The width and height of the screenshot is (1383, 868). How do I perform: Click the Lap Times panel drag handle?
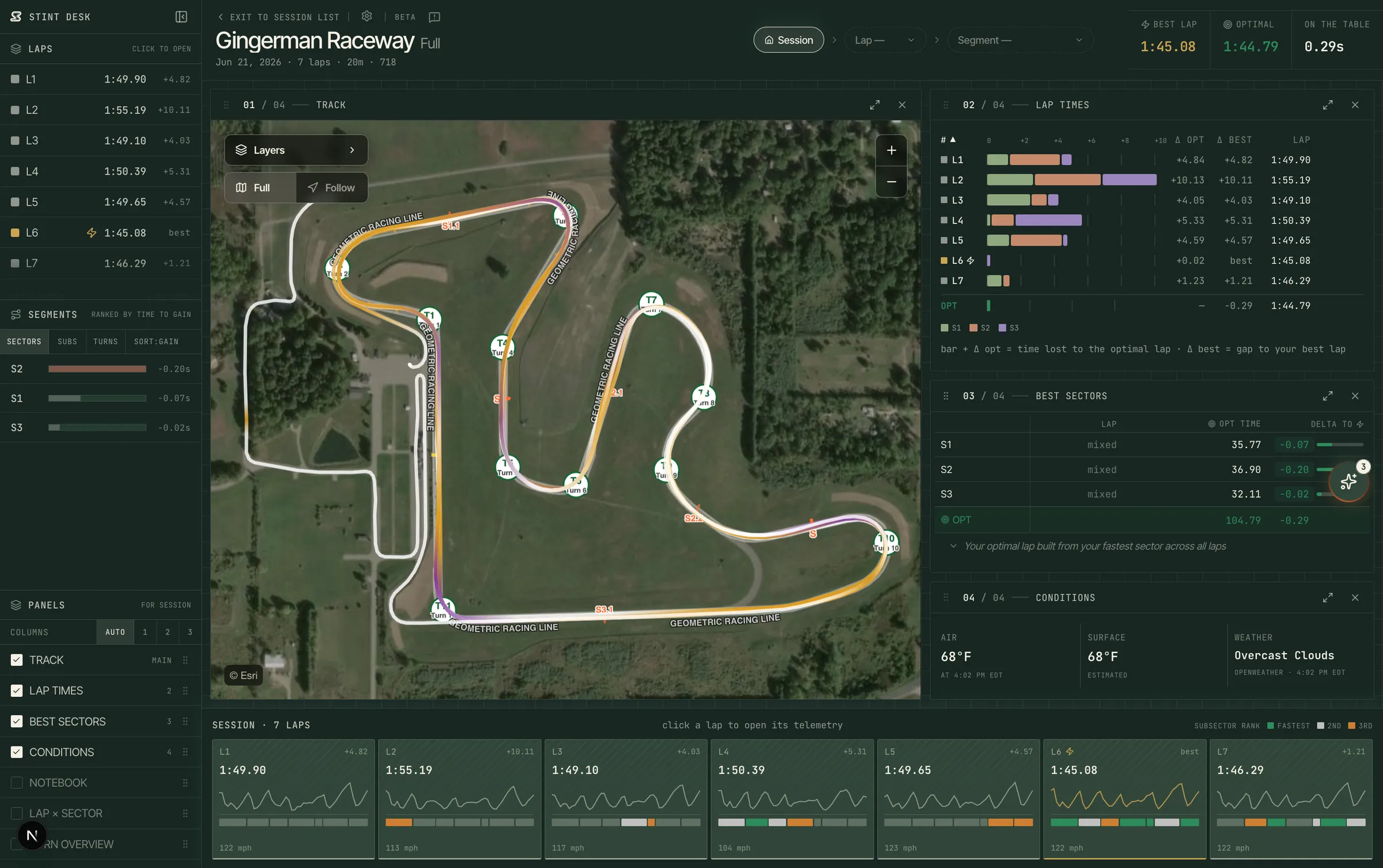click(x=946, y=105)
